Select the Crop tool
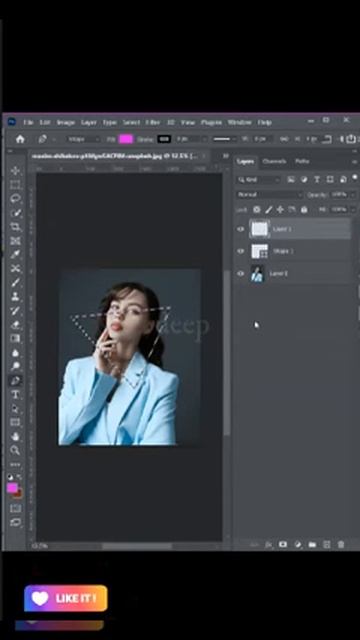This screenshot has height=640, width=360. (16, 227)
